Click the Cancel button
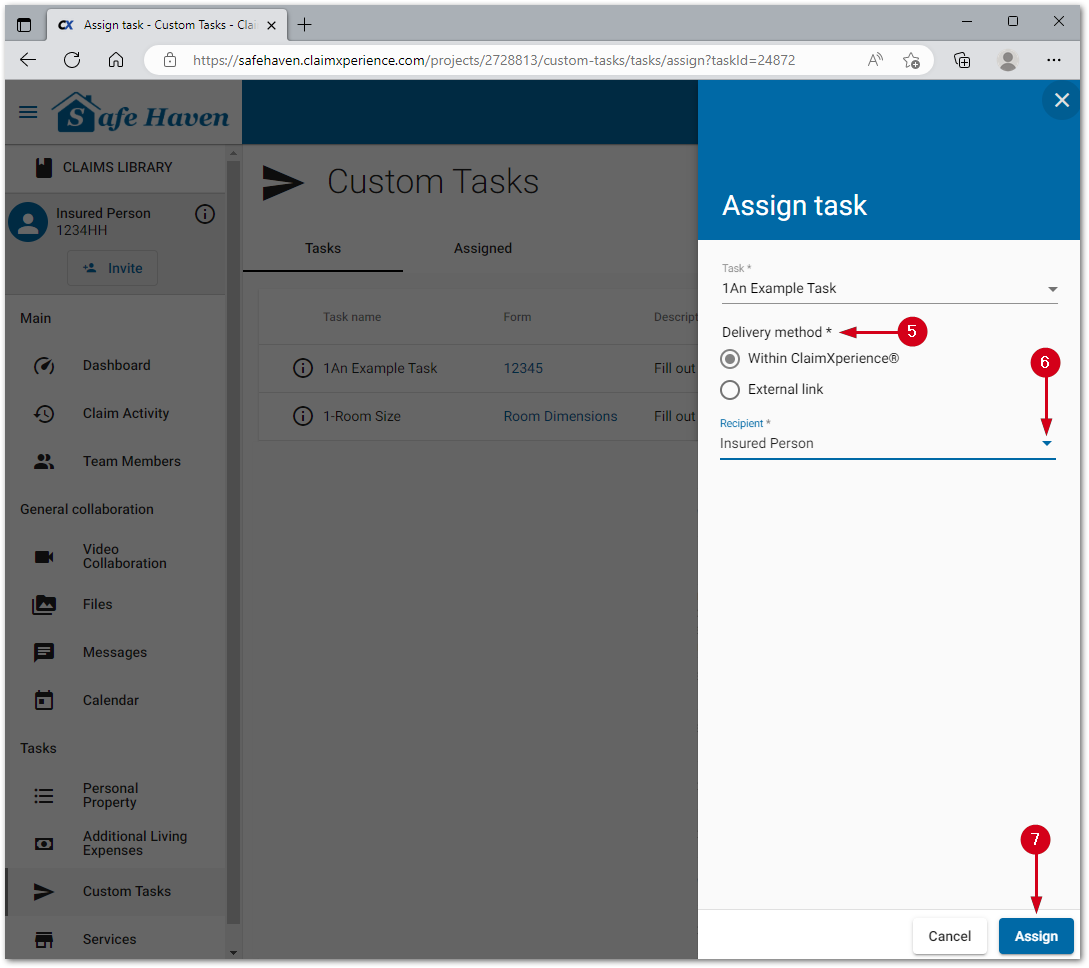The image size is (1089, 968). pos(949,936)
